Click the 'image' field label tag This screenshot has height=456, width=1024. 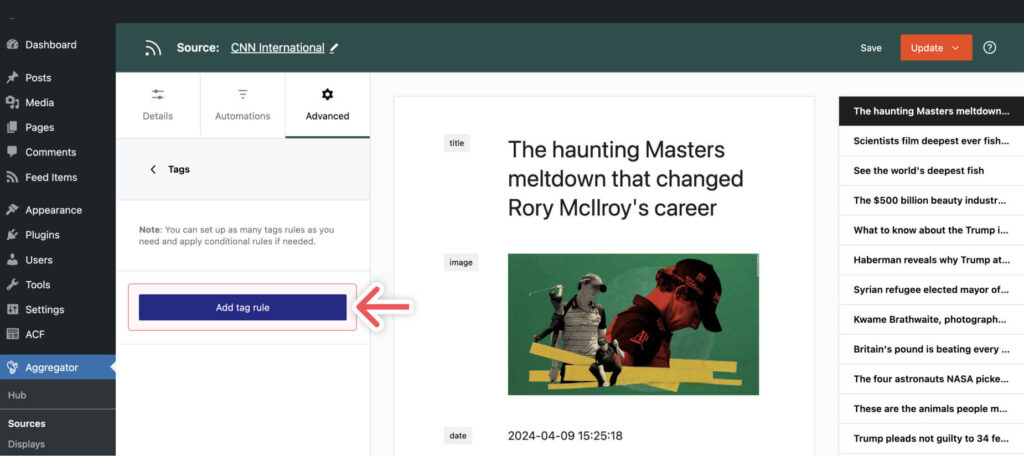pos(460,263)
